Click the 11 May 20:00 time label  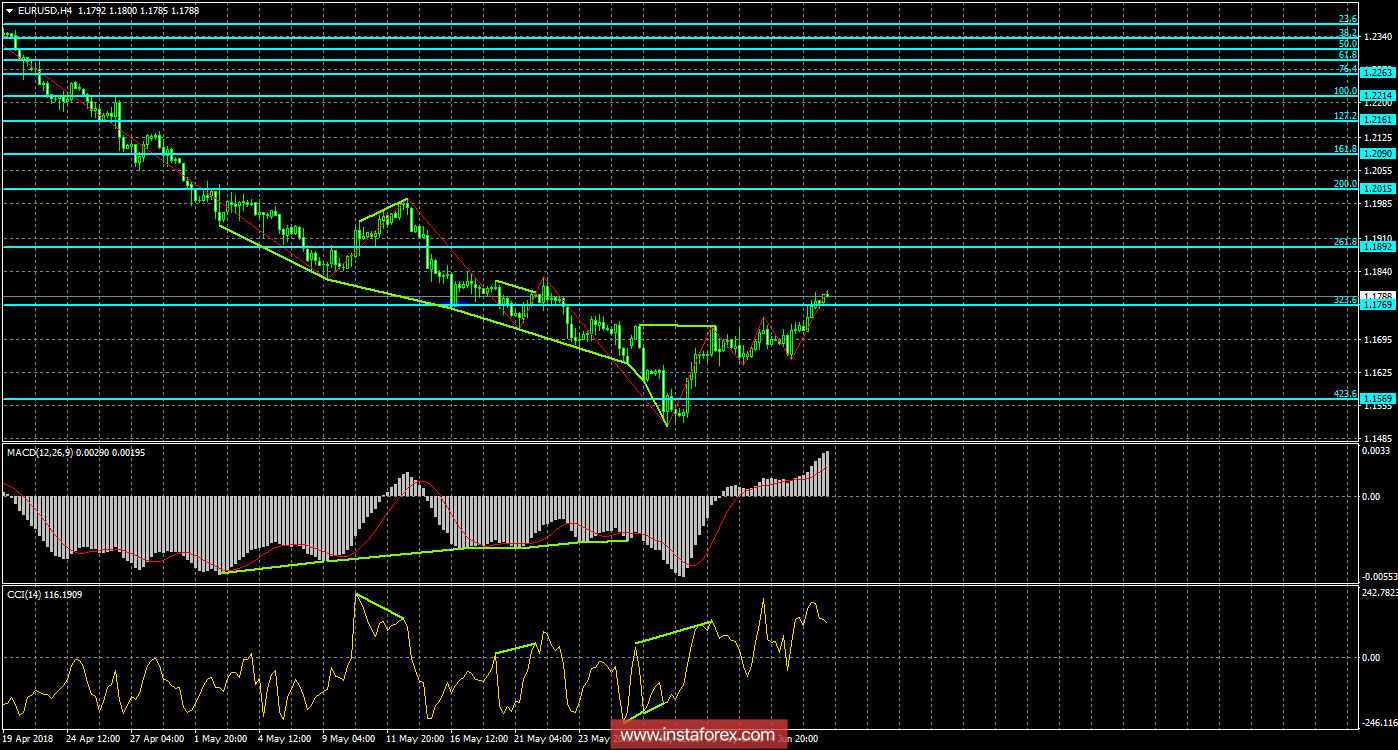[x=416, y=739]
